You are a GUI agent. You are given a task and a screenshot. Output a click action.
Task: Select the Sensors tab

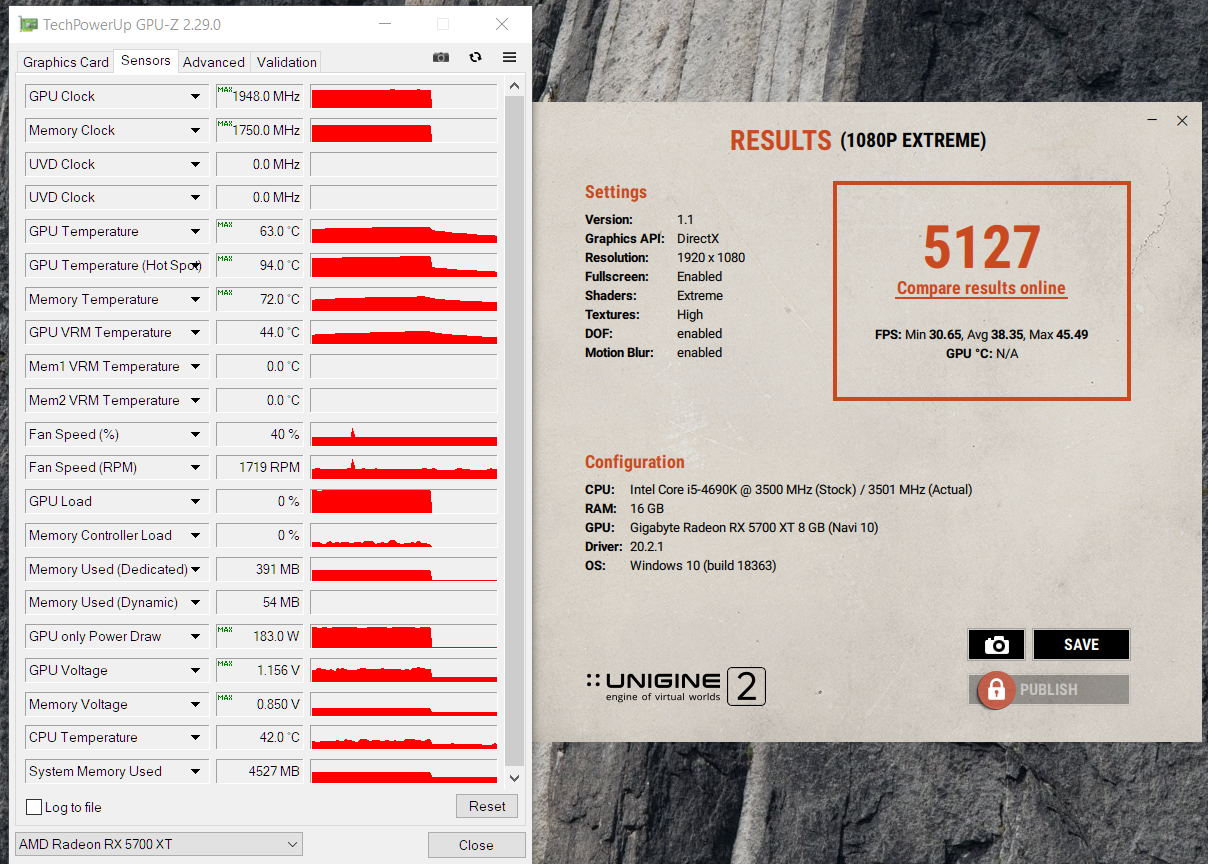point(146,60)
